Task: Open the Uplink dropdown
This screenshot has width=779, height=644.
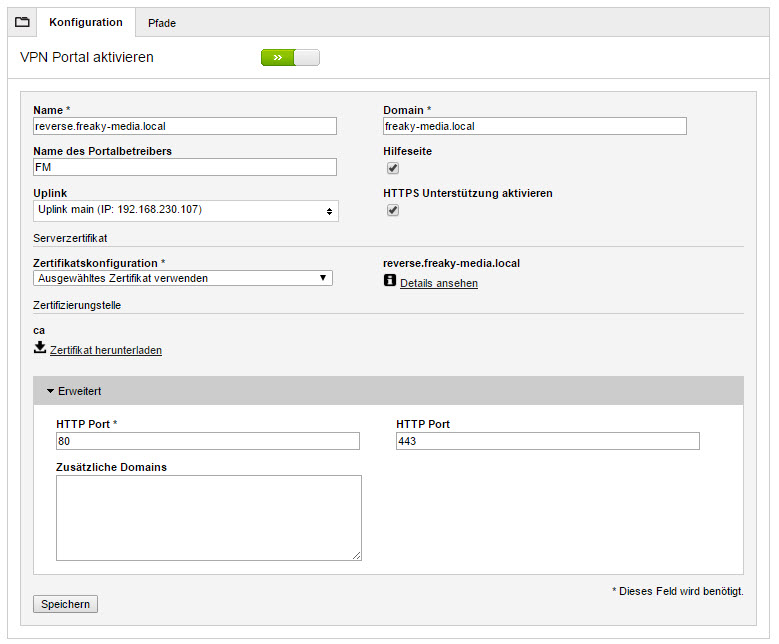Action: pyautogui.click(x=186, y=210)
